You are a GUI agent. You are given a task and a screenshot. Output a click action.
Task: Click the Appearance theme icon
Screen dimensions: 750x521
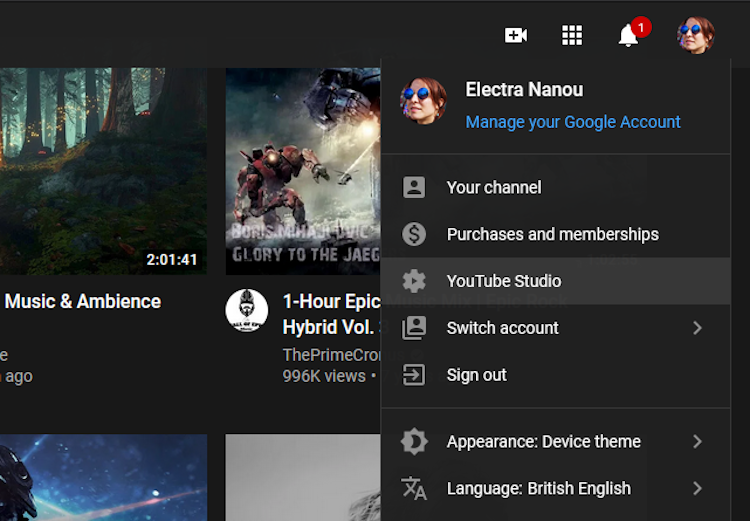click(414, 441)
